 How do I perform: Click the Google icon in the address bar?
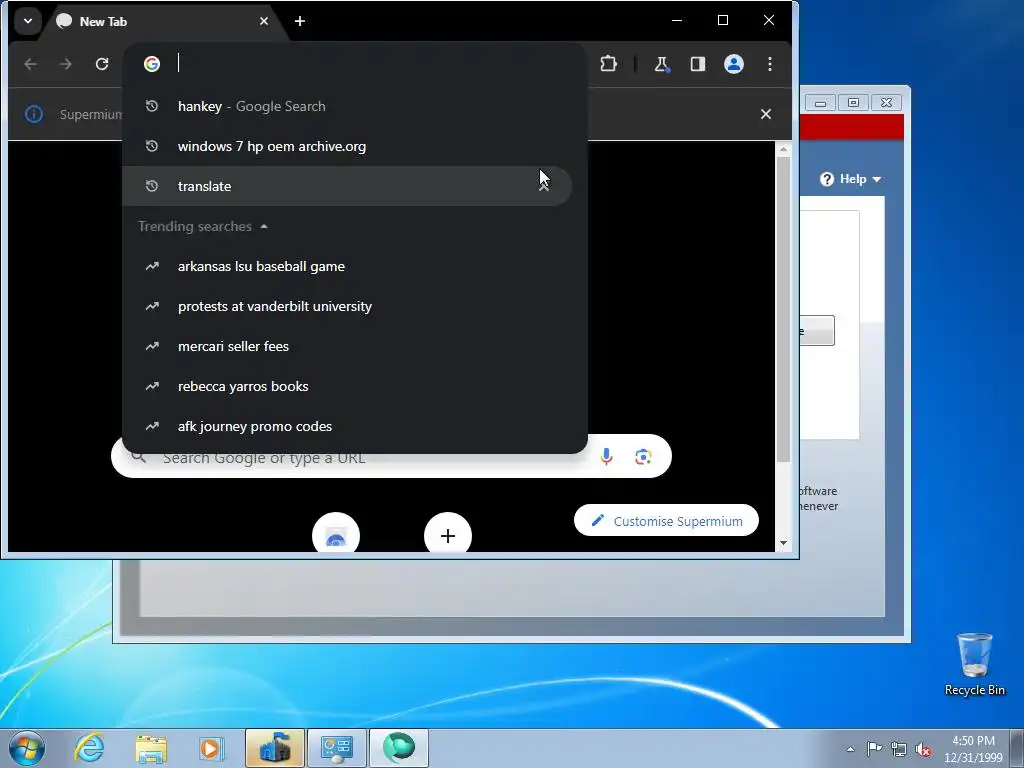(152, 64)
